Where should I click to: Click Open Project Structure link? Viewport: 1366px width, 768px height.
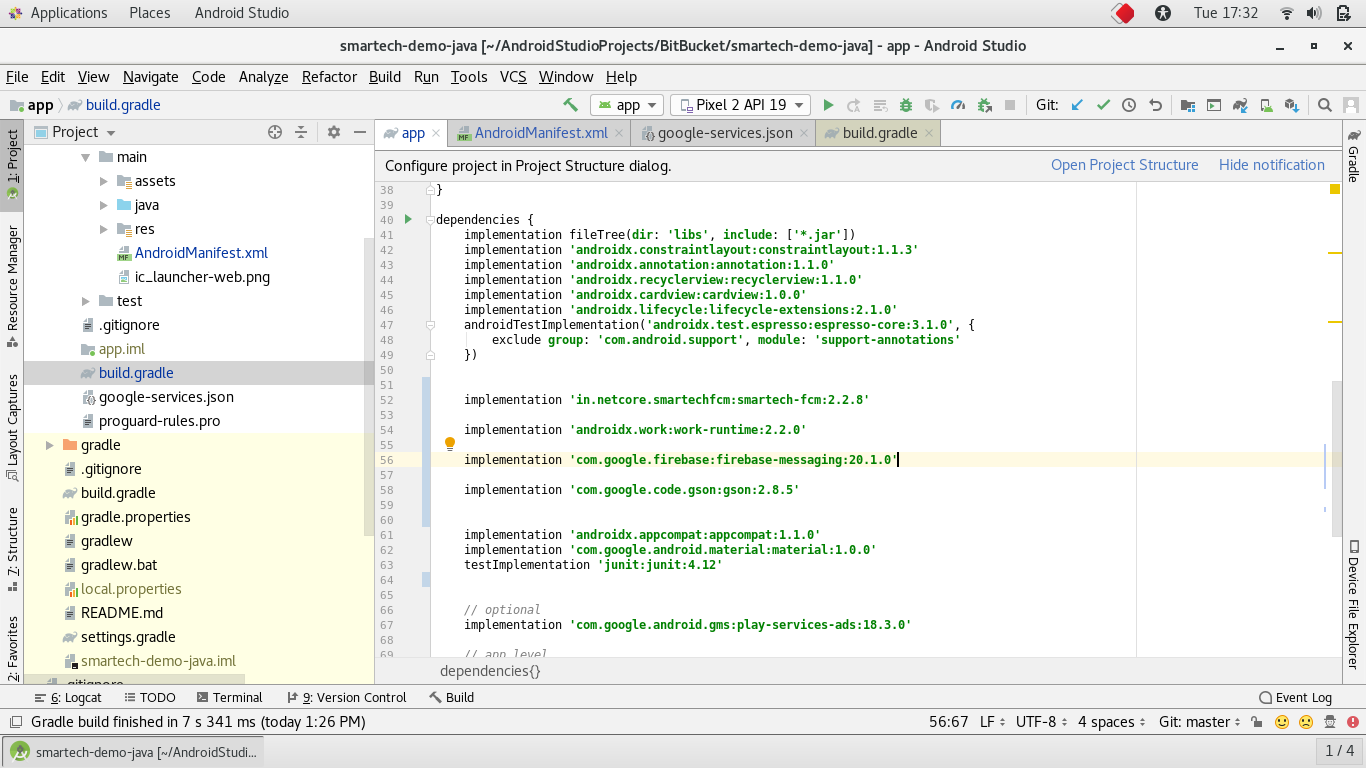tap(1124, 165)
